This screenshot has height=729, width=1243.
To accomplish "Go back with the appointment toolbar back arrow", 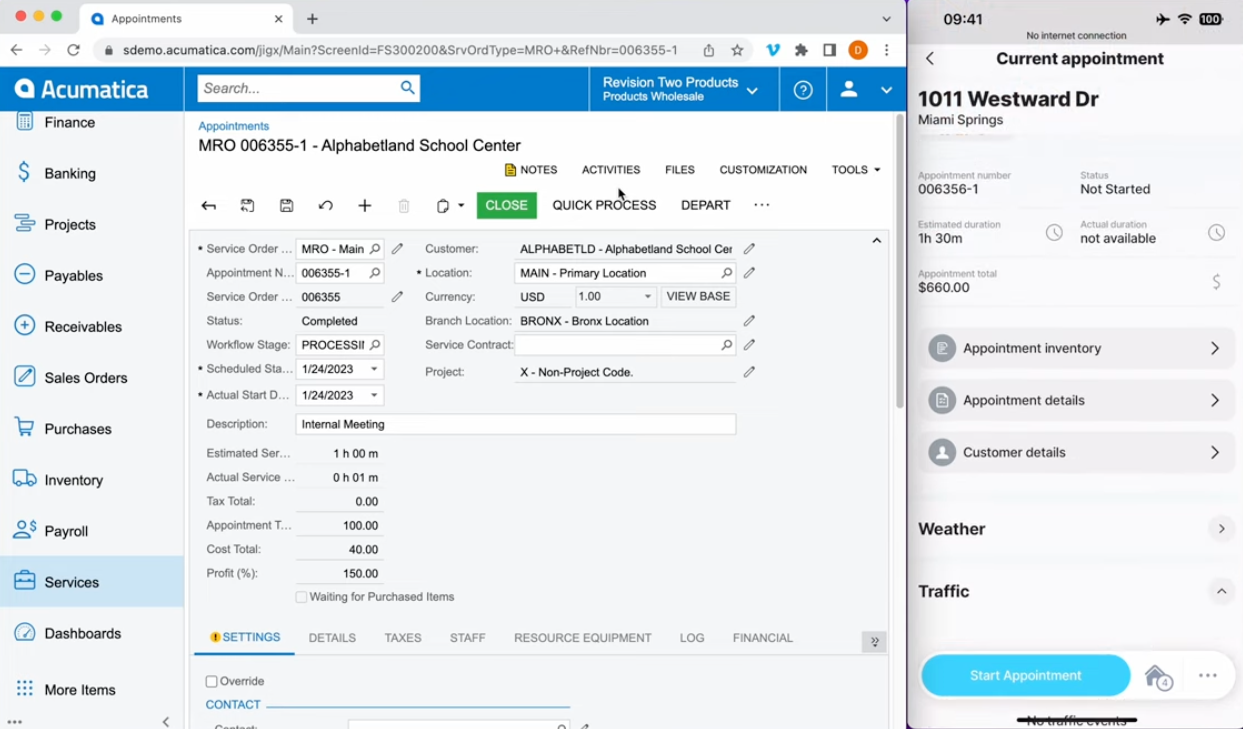I will tap(208, 206).
